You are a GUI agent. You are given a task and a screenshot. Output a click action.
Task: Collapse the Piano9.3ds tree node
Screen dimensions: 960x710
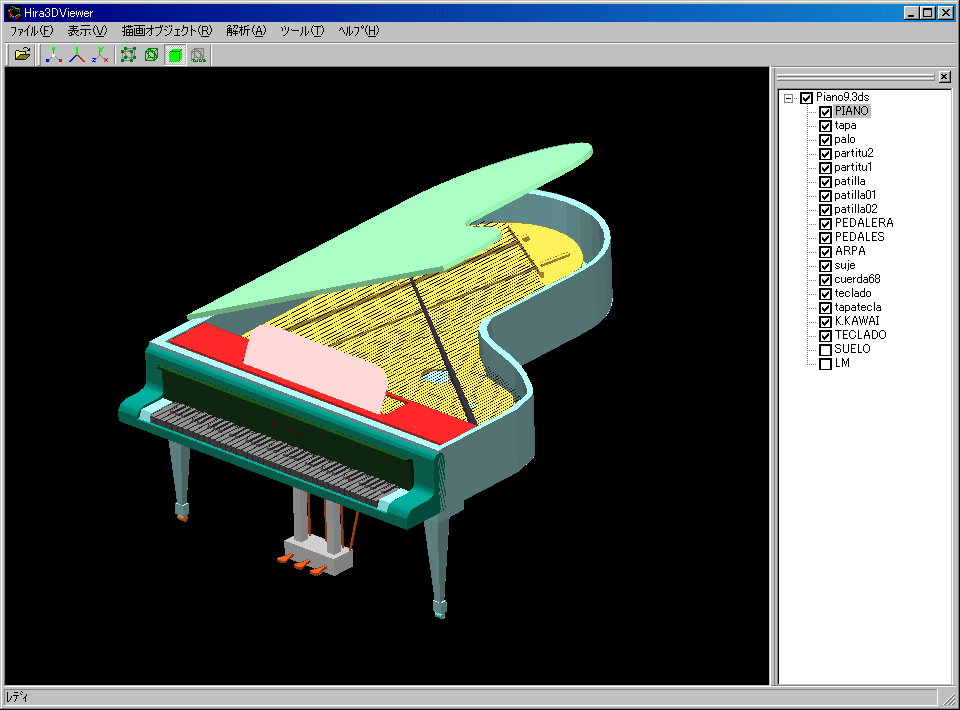(x=789, y=98)
